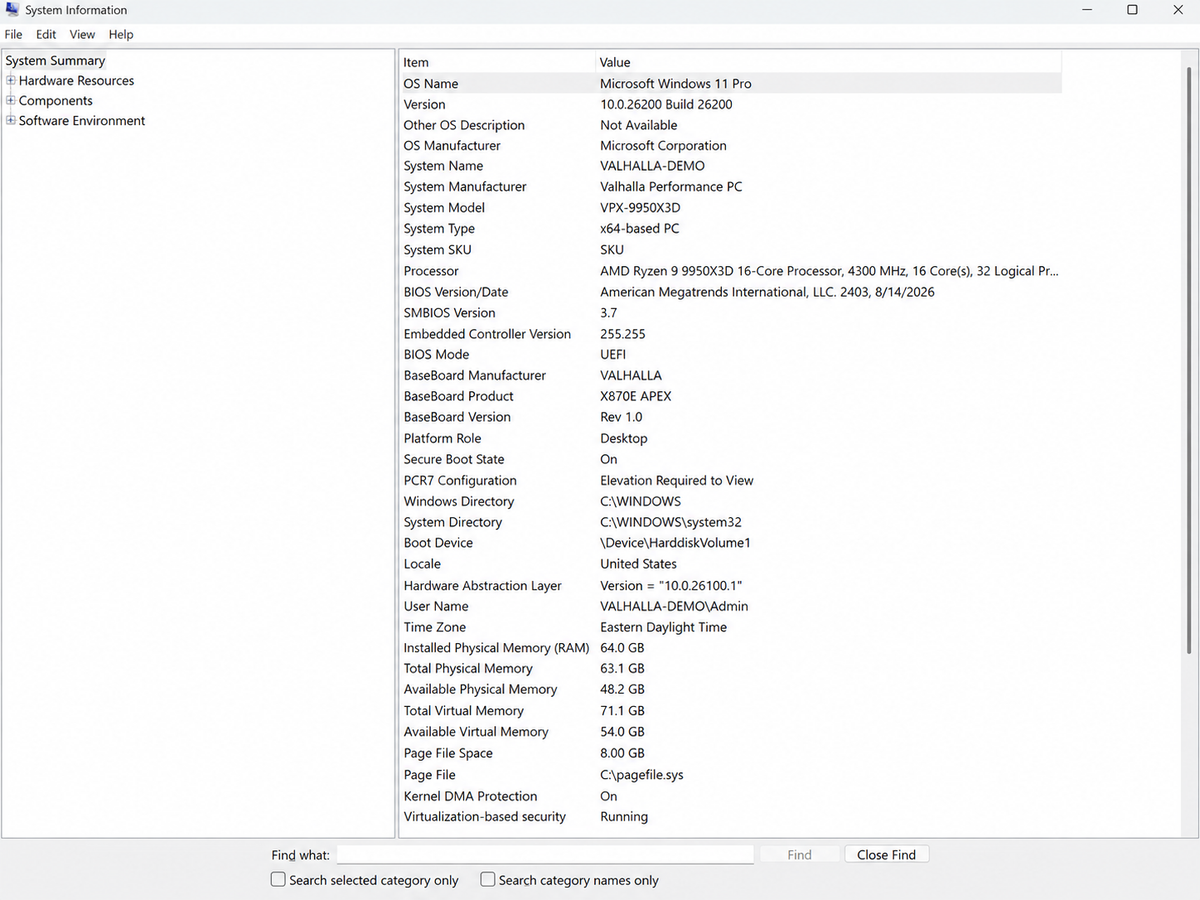Viewport: 1200px width, 900px height.
Task: Click the 71.1 GB value
Action: (x=622, y=711)
